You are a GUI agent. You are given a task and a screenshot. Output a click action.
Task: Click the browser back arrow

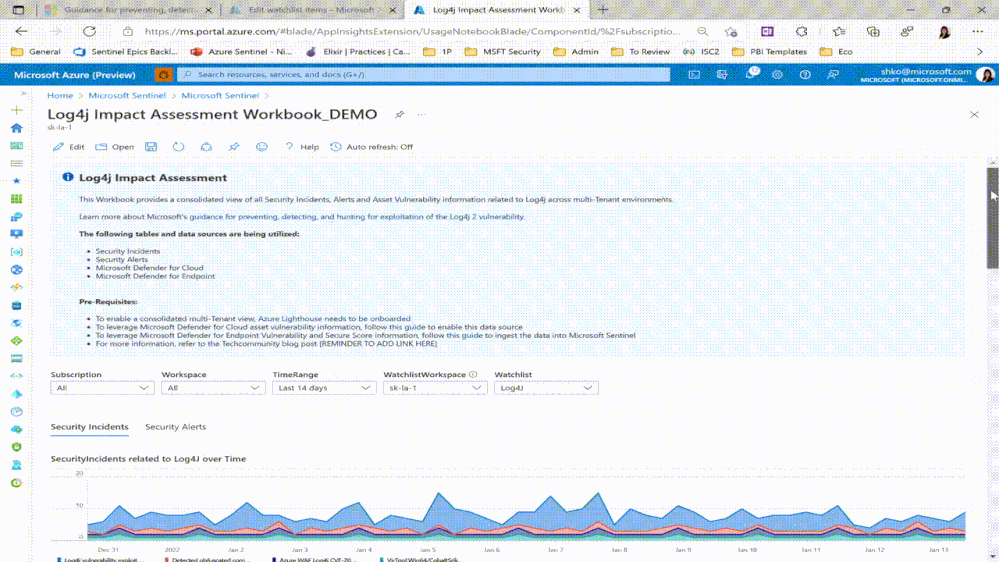click(21, 31)
